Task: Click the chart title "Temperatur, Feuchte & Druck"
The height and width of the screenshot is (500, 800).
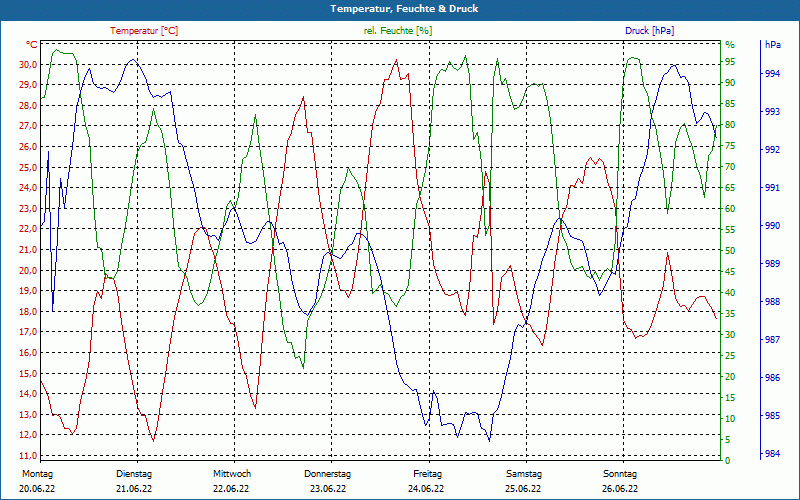Action: 404,9
